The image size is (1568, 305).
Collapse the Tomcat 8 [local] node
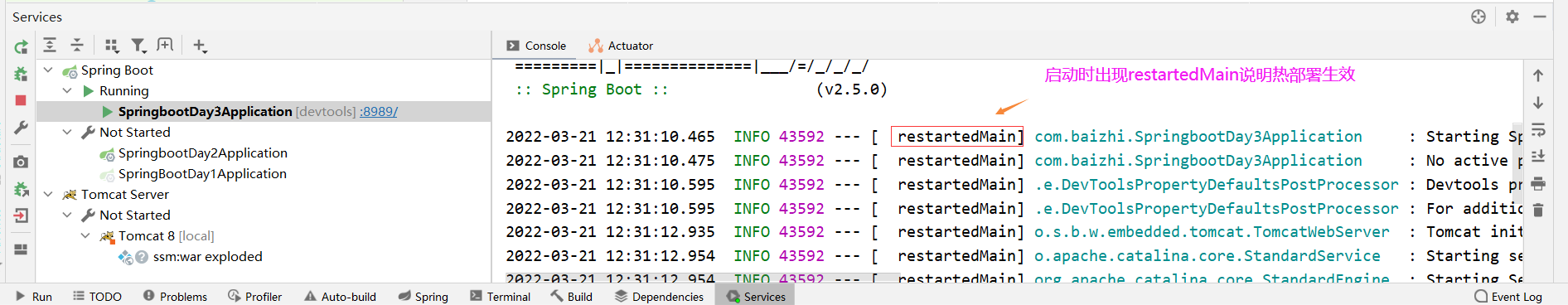(85, 236)
